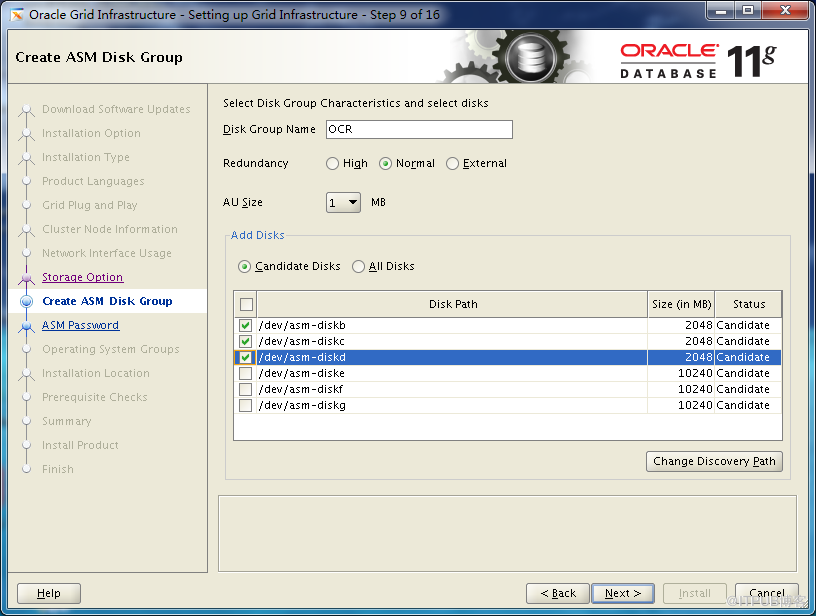Open the AU Size dropdown
Screen dimensions: 816x616
(343, 203)
